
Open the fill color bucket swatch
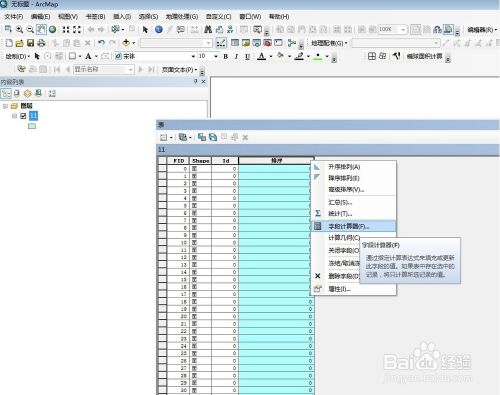pos(280,56)
